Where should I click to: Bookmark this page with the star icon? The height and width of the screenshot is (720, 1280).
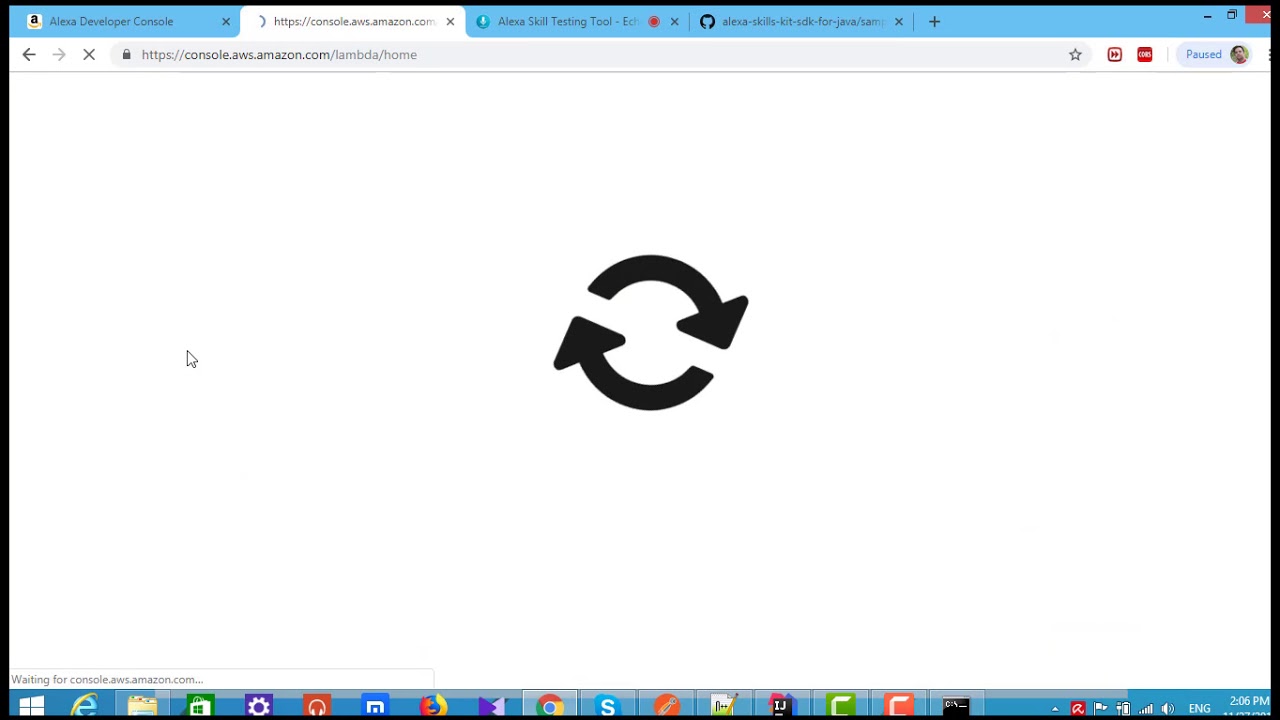(x=1075, y=55)
